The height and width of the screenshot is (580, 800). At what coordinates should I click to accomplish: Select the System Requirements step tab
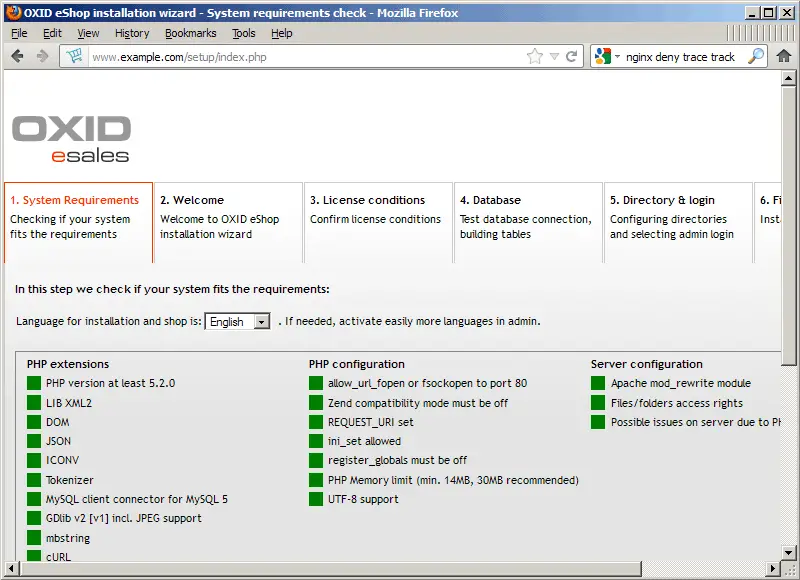pos(79,222)
